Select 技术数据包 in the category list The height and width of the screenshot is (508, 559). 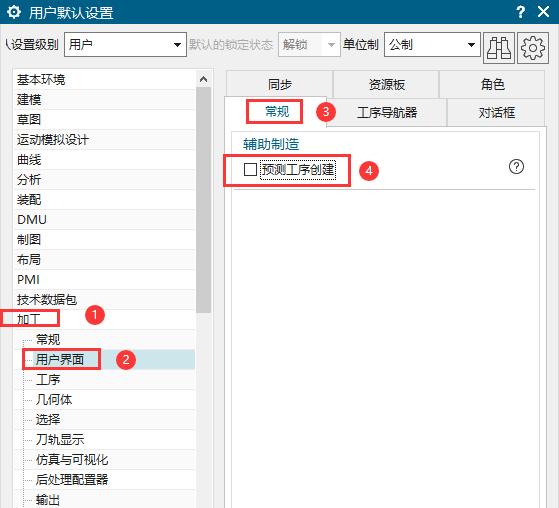(x=104, y=299)
